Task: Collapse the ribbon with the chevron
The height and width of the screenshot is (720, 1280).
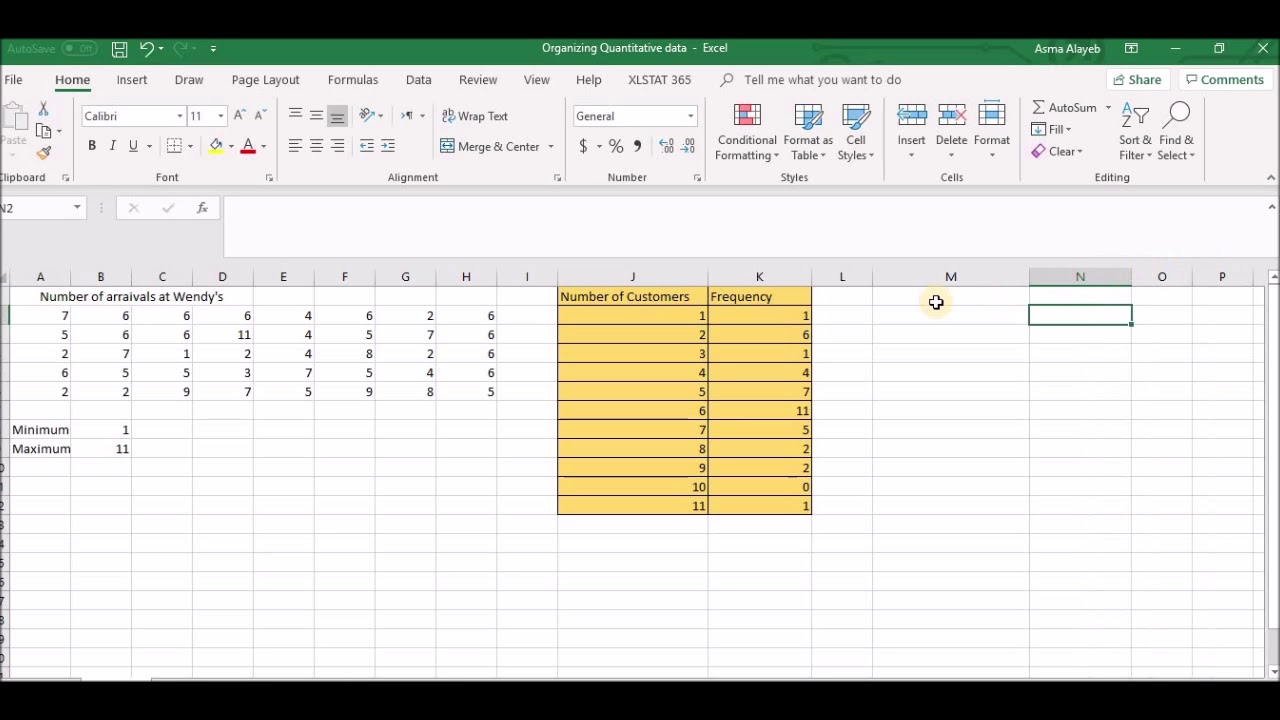Action: point(1271,178)
